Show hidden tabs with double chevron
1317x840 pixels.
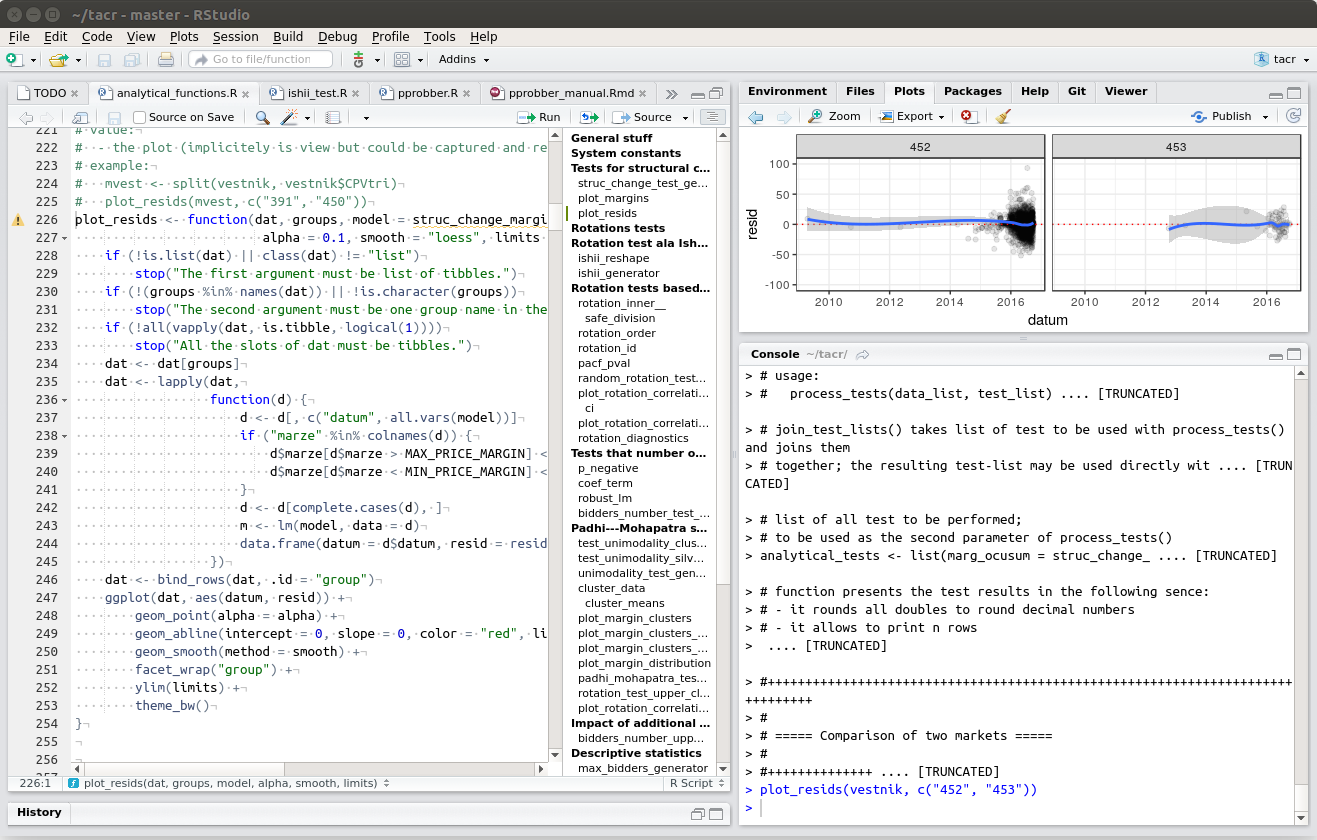(672, 93)
